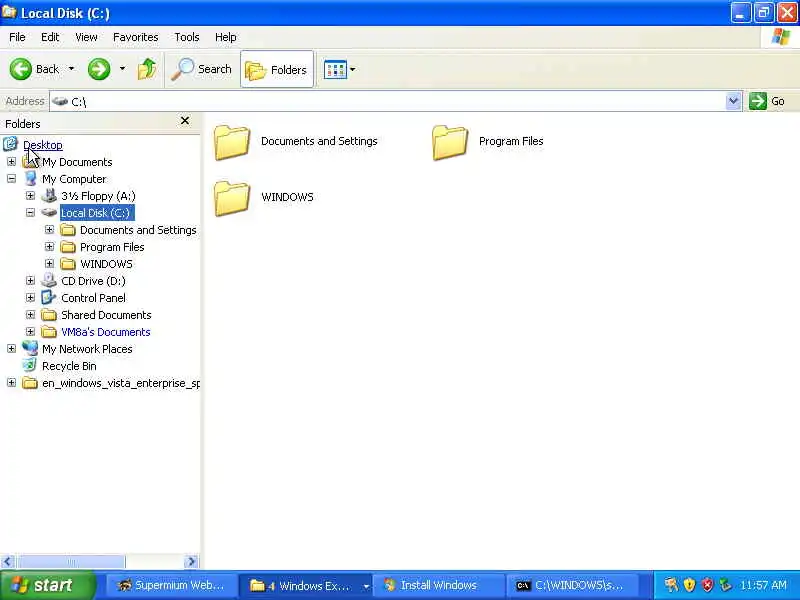Select Local Disk (C:) in the tree
The image size is (800, 600).
tap(97, 213)
